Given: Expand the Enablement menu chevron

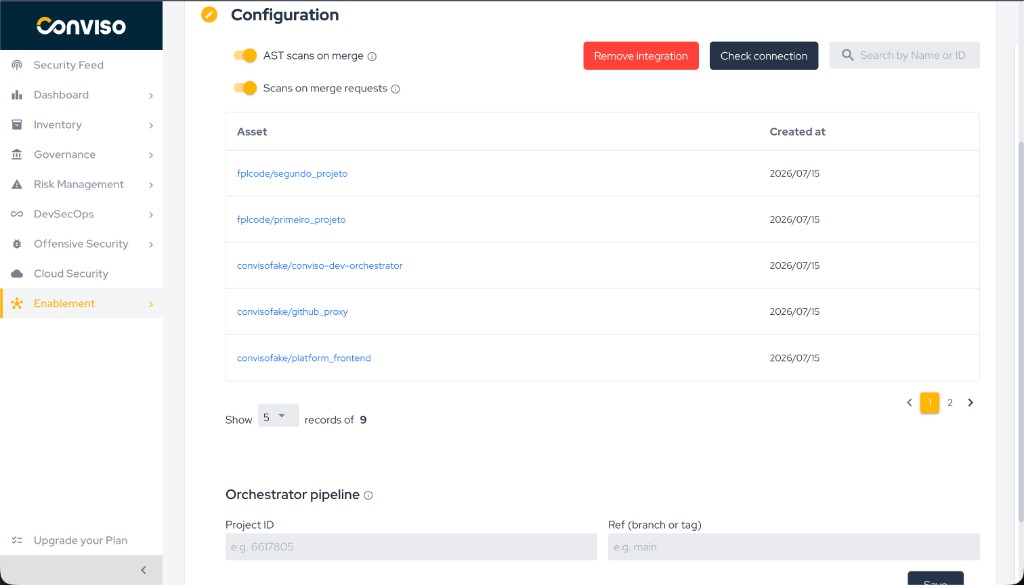Looking at the screenshot, I should coord(151,304).
